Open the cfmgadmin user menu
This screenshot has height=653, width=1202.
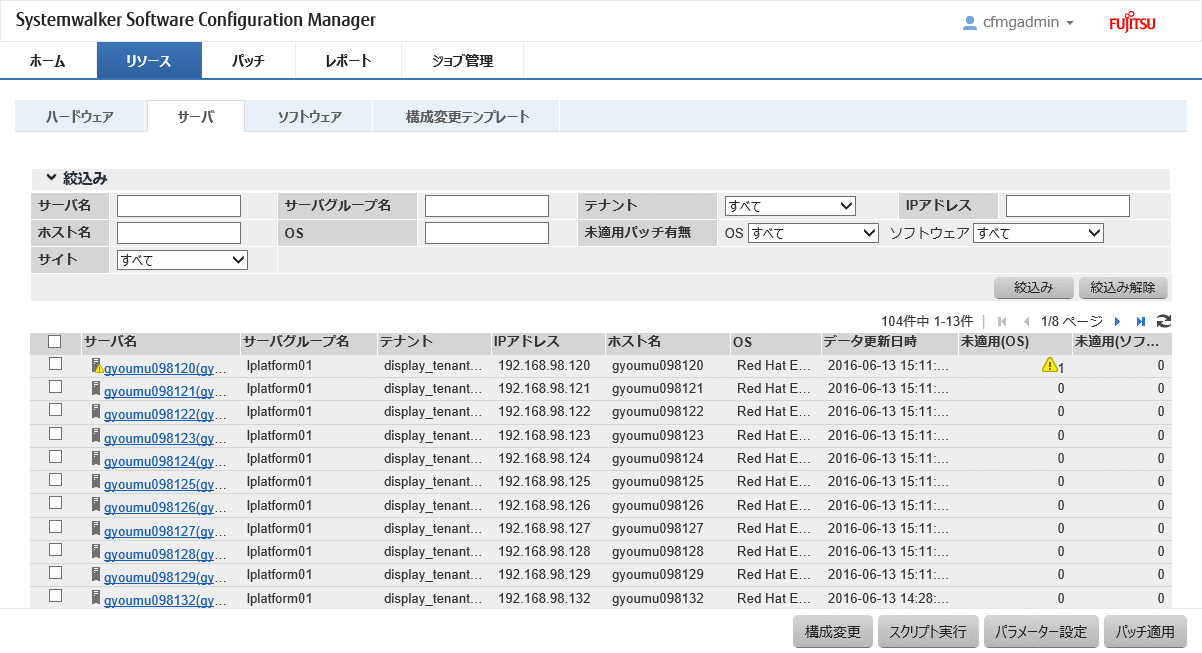click(x=1018, y=22)
